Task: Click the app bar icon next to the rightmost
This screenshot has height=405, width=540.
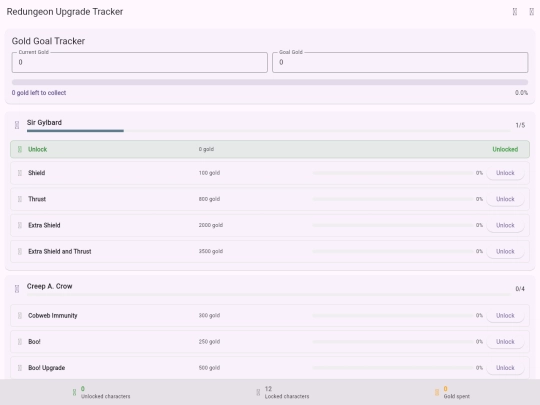Action: [x=515, y=12]
